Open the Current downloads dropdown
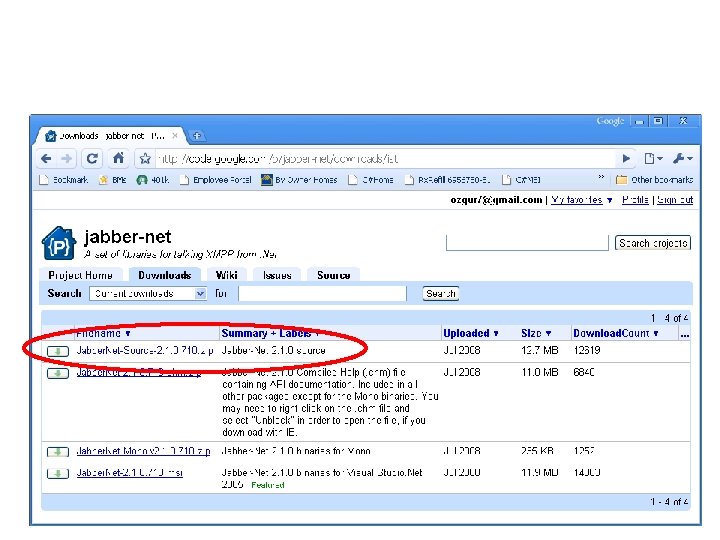This screenshot has height=540, width=720. pos(148,293)
